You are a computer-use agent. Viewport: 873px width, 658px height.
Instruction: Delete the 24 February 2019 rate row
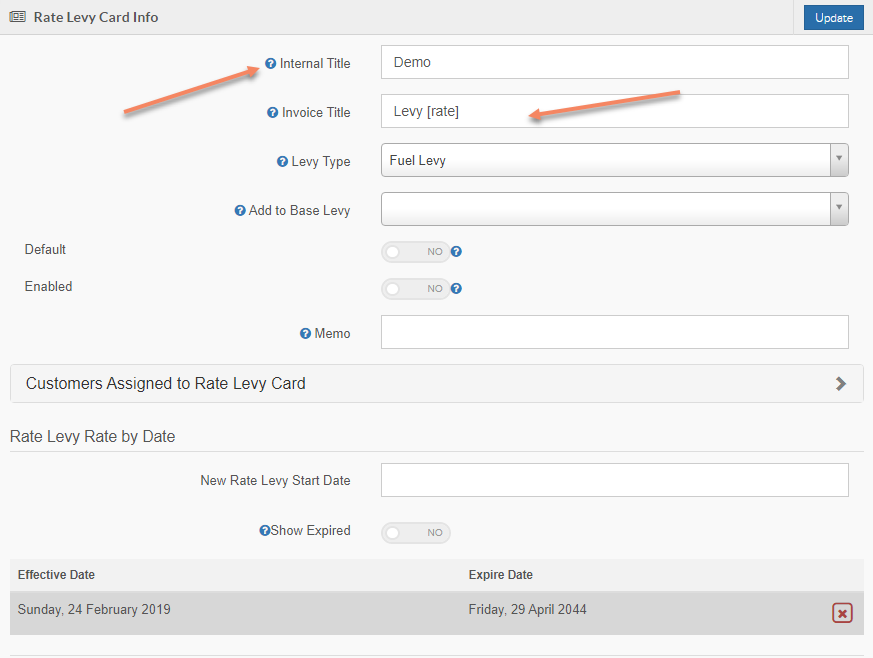841,613
